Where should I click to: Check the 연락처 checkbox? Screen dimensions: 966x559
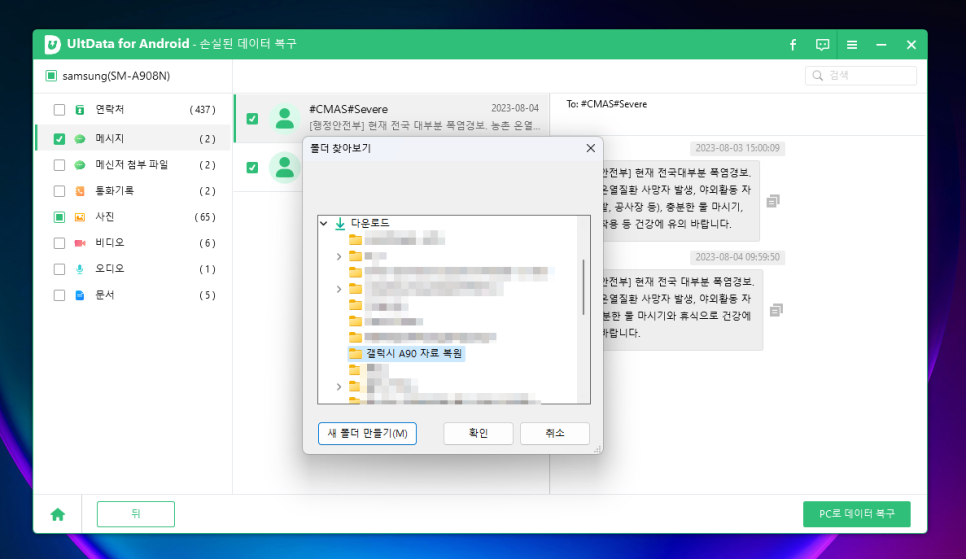[x=59, y=110]
